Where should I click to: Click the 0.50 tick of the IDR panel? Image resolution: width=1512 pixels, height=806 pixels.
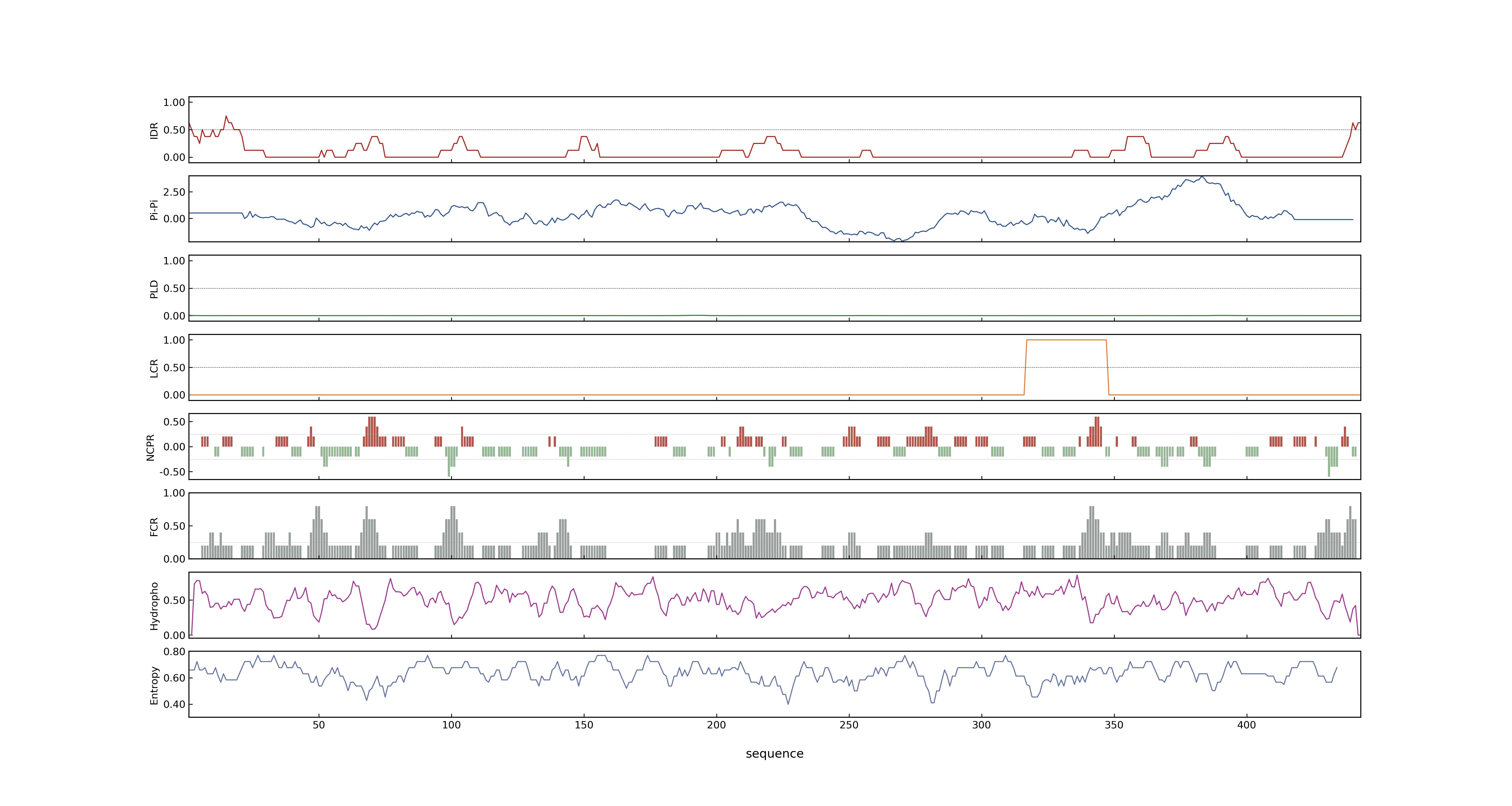coord(174,130)
